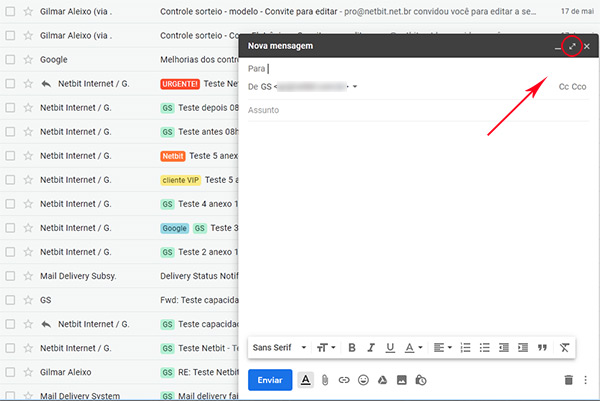Attach a file with paperclip icon
The height and width of the screenshot is (401, 600).
point(324,380)
